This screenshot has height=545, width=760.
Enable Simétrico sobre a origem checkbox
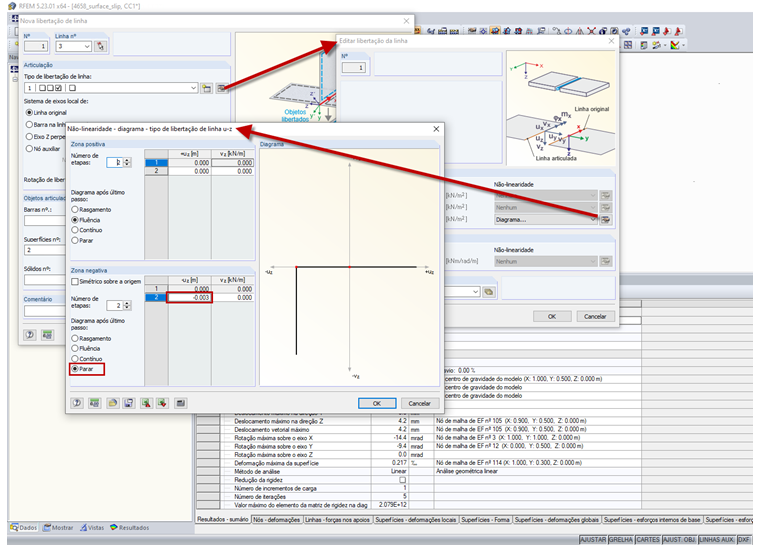pos(75,282)
